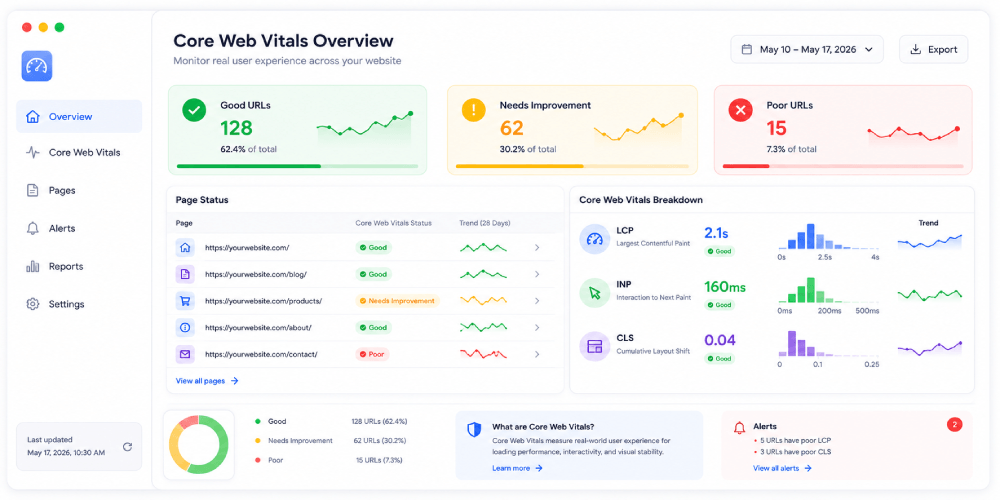Click the download icon on Export button
This screenshot has width=1000, height=500.
click(916, 49)
